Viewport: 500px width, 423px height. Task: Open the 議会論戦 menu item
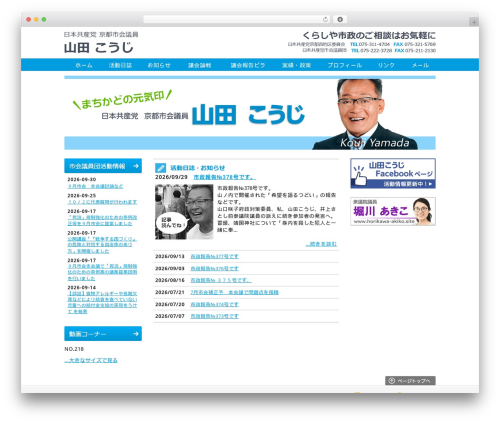(x=200, y=65)
